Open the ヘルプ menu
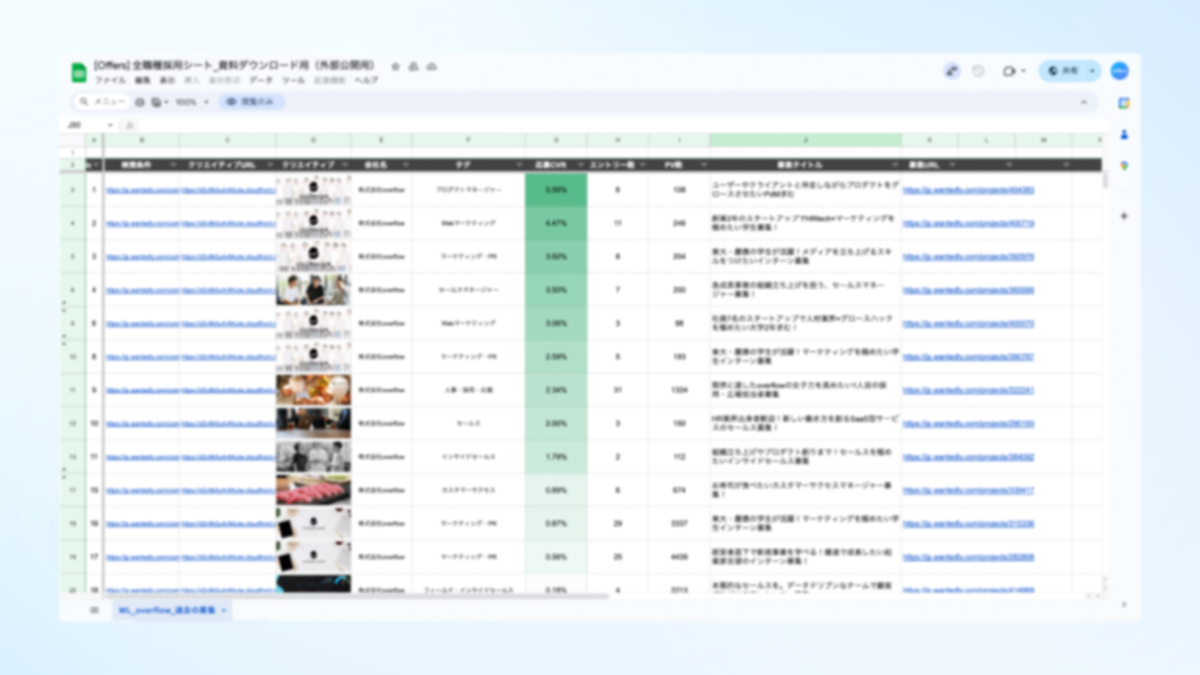1200x675 pixels. [367, 80]
